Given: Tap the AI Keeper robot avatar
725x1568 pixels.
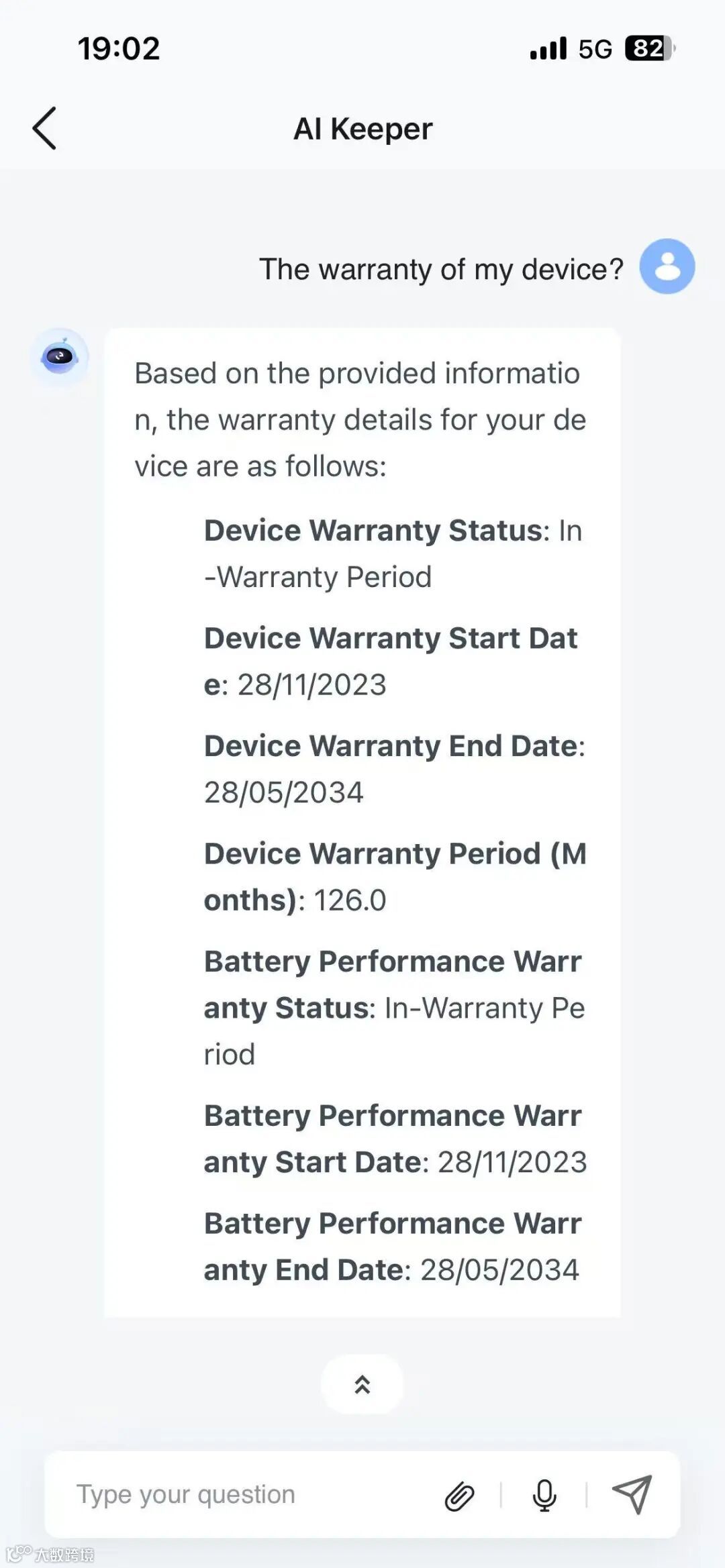Looking at the screenshot, I should (x=60, y=357).
